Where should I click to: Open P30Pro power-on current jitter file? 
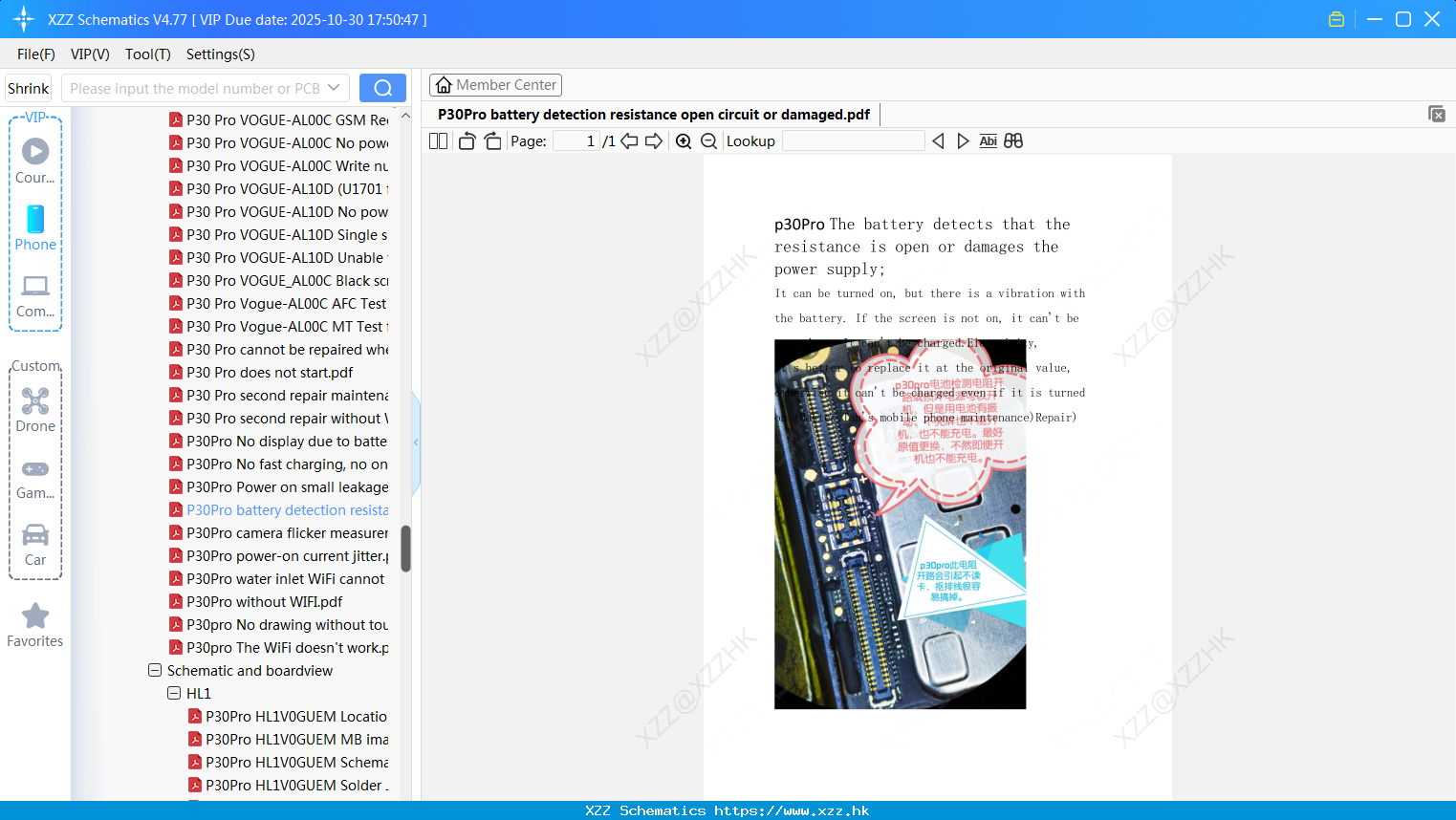[x=288, y=556]
